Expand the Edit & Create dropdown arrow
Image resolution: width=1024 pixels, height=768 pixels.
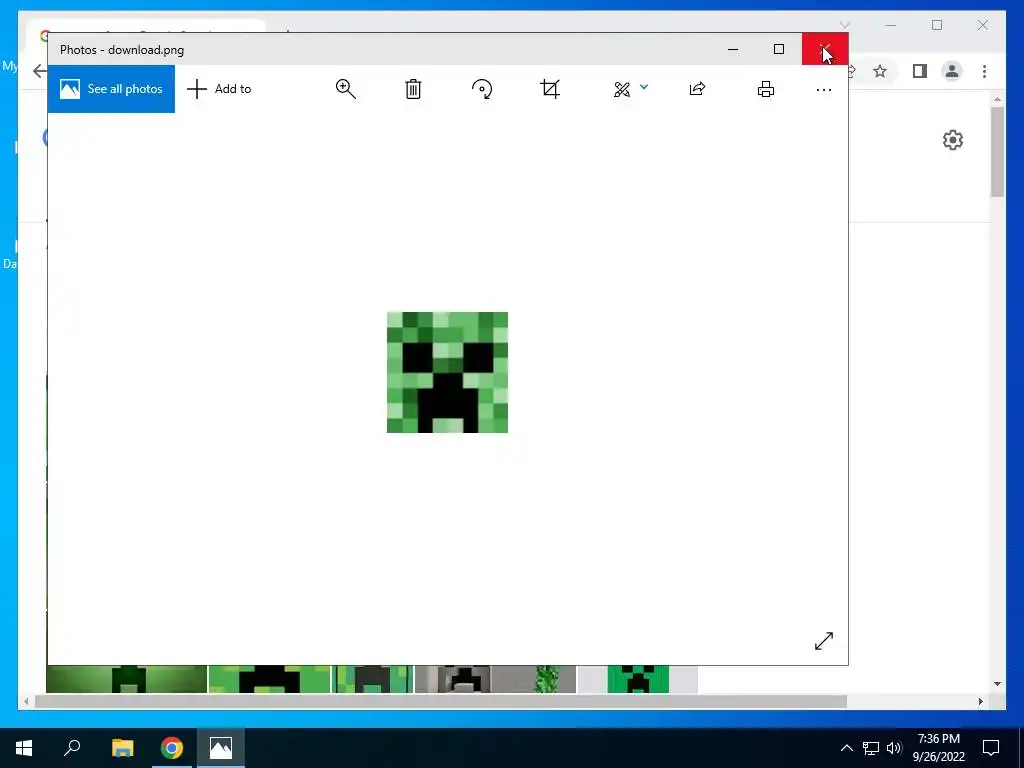point(644,86)
